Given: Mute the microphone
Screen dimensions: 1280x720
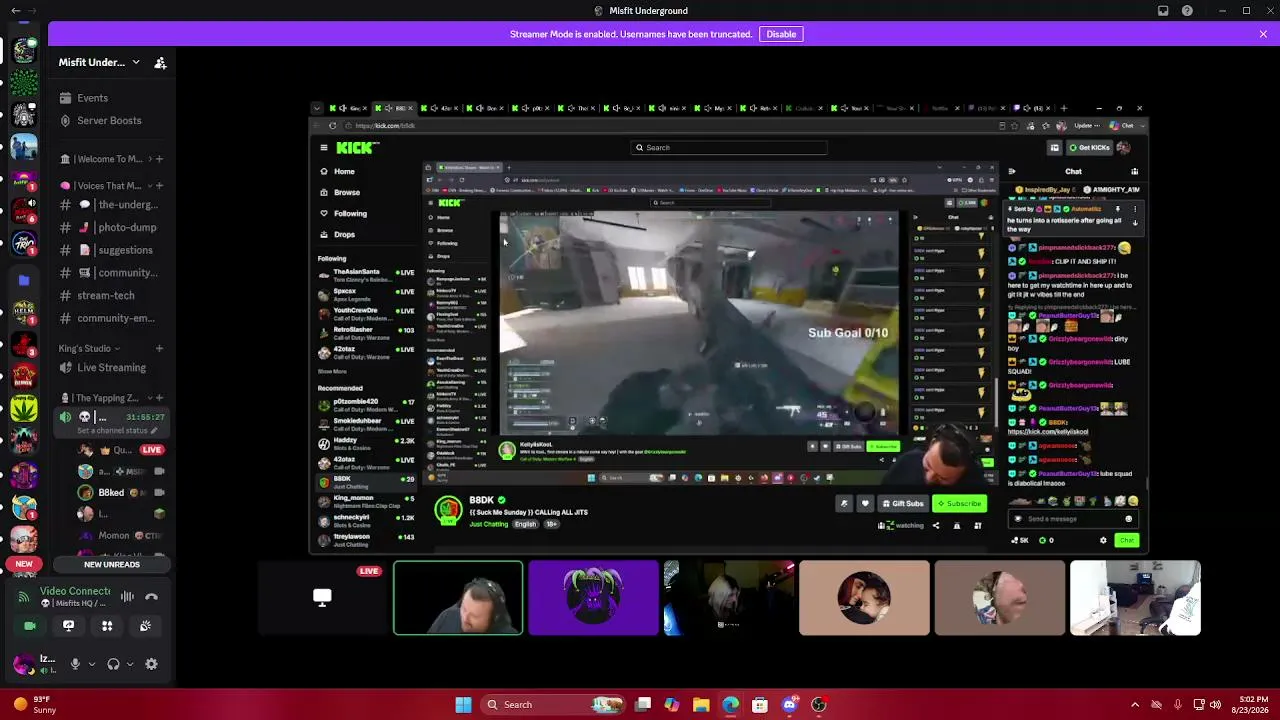Looking at the screenshot, I should 75,664.
